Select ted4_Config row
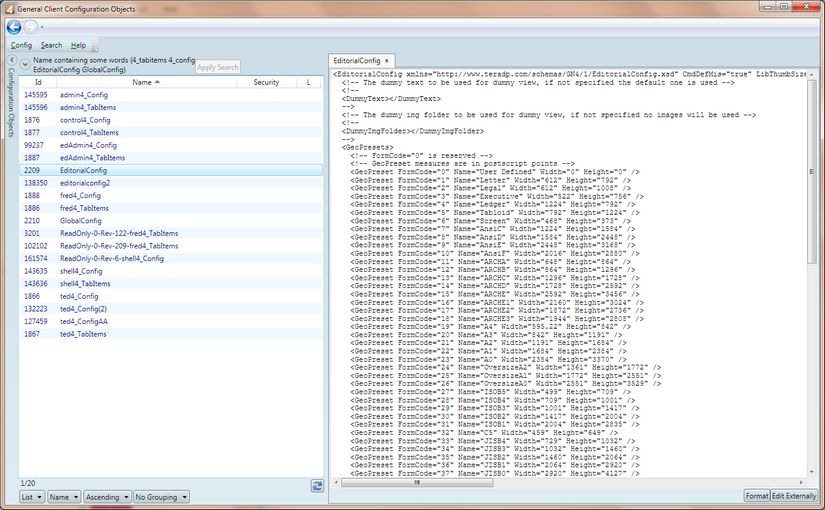This screenshot has height=510, width=825. point(171,296)
